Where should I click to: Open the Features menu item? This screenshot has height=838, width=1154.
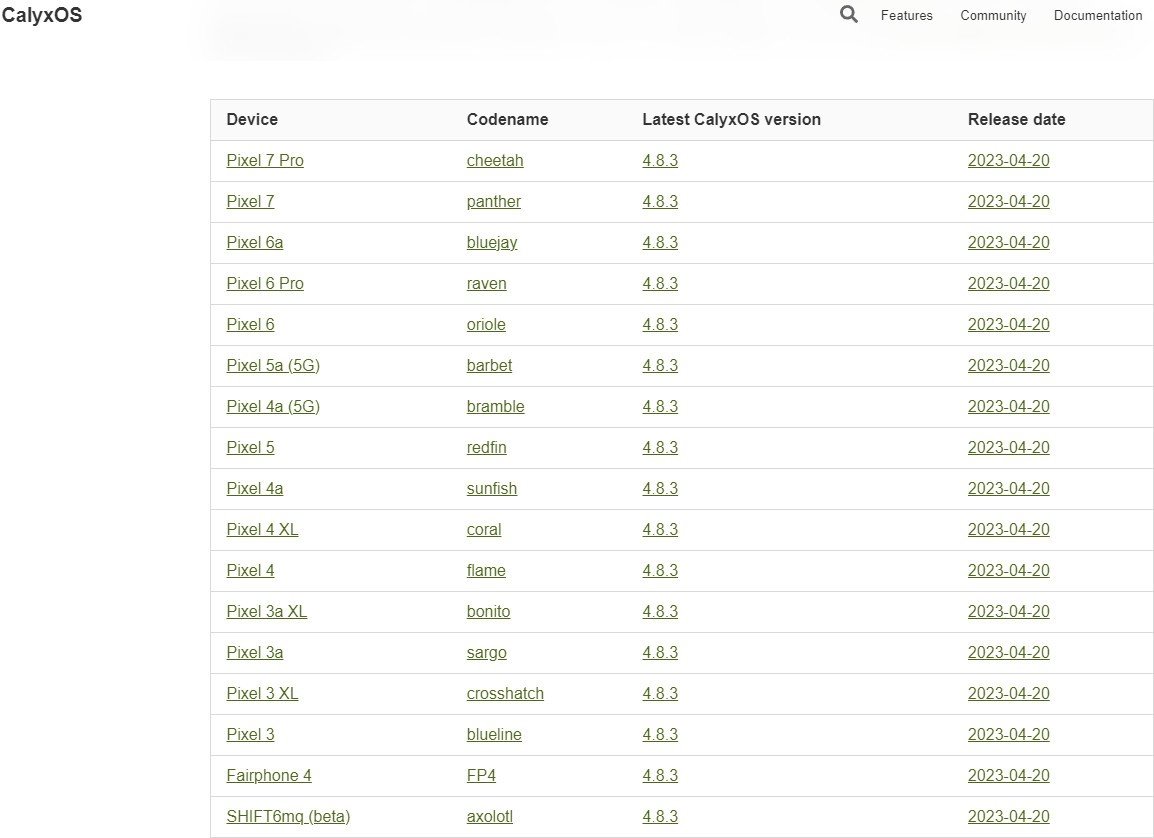point(906,16)
